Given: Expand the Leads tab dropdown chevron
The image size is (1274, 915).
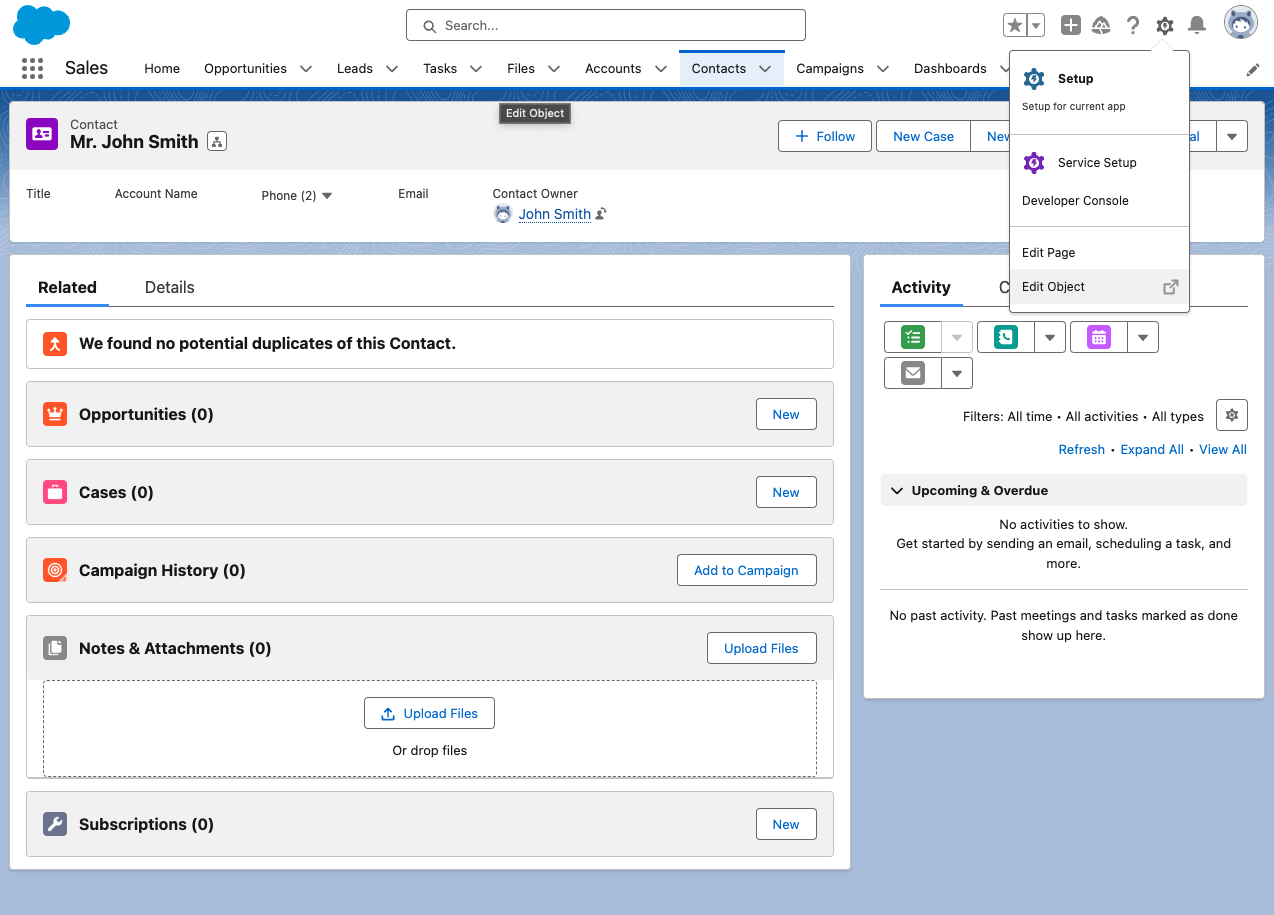Looking at the screenshot, I should point(392,69).
